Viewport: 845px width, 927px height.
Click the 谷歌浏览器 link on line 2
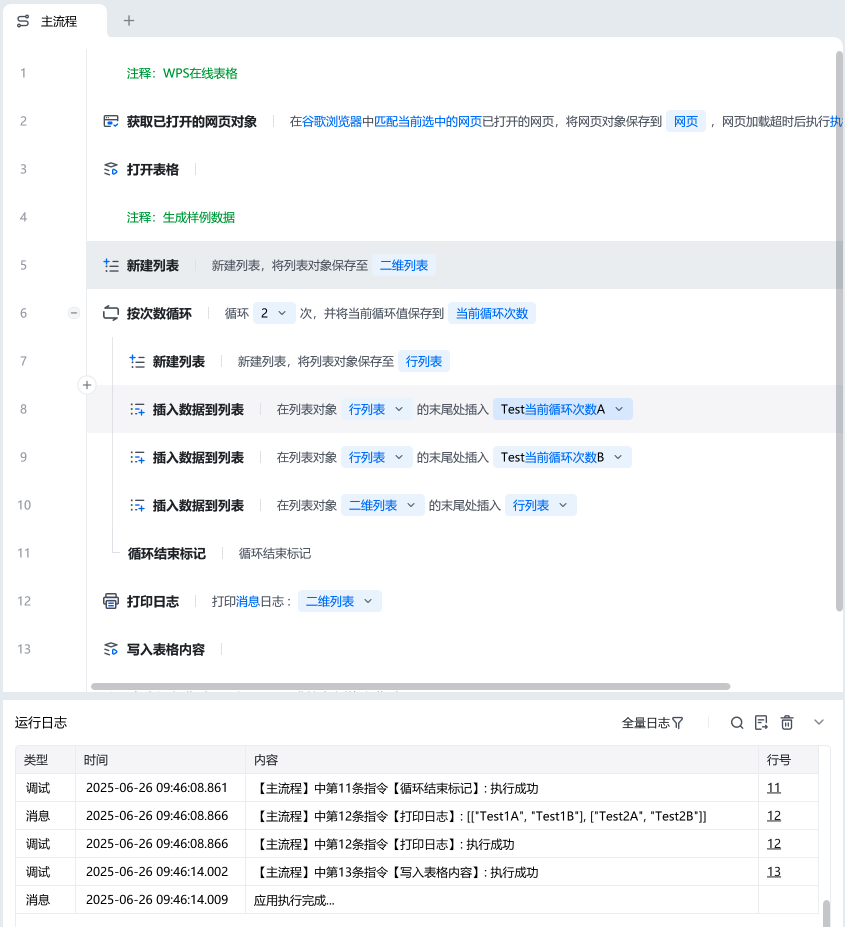[332, 121]
